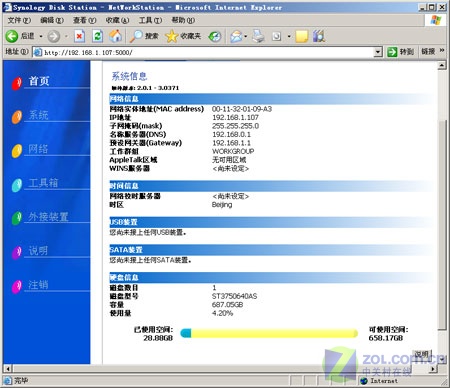The image size is (450, 388).
Task: Log out via 注销 link
Action: tap(38, 285)
